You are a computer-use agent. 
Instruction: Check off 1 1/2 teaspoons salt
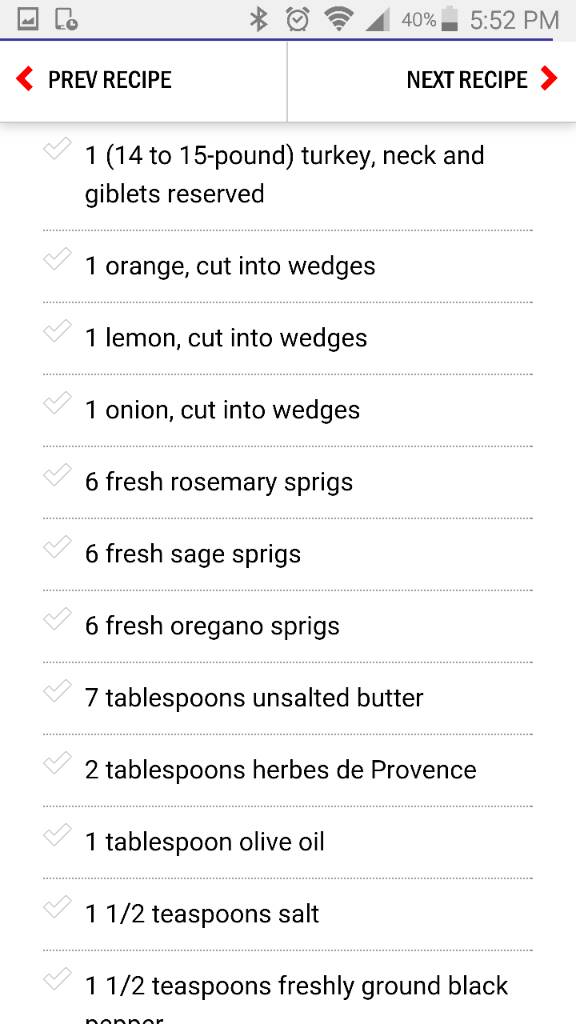tap(57, 906)
